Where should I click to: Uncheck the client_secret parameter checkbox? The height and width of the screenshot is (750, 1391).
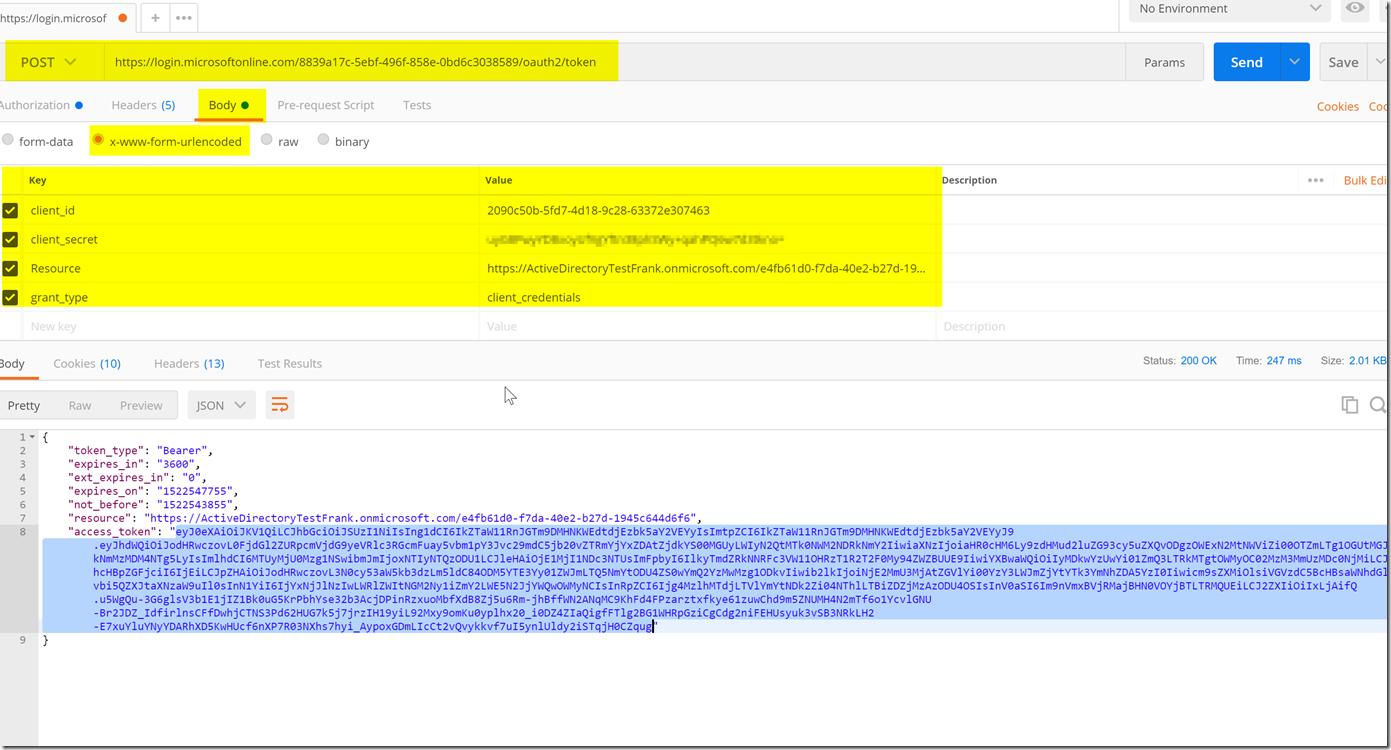pos(10,240)
